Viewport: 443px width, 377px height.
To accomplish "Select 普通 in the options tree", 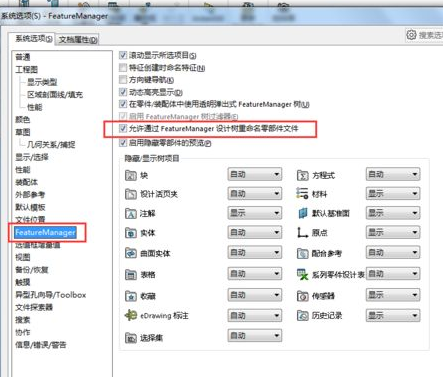I will [23, 57].
